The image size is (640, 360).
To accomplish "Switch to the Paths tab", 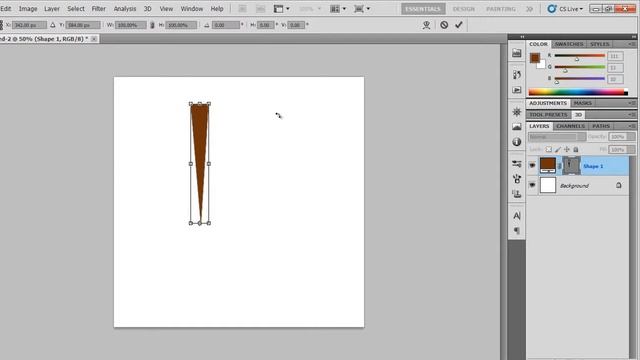I will [x=601, y=126].
